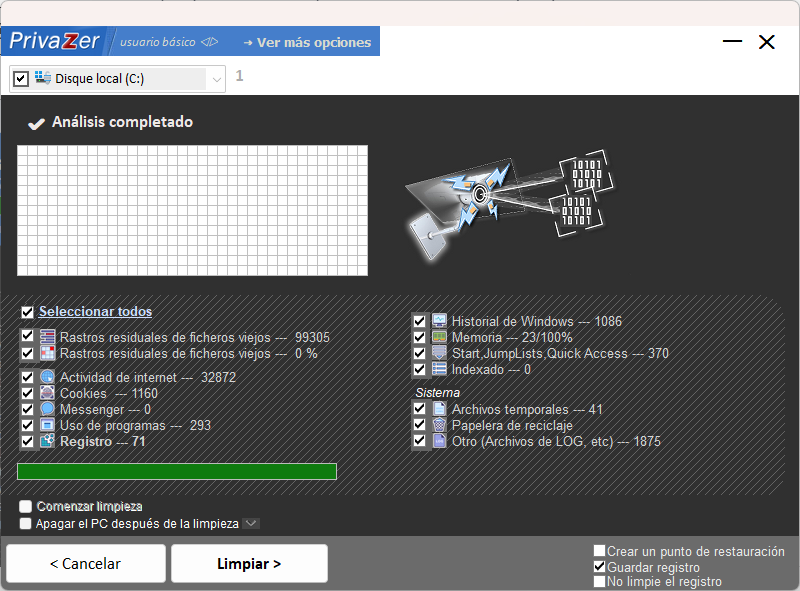Uncheck the Cookies checkbox

[28, 393]
